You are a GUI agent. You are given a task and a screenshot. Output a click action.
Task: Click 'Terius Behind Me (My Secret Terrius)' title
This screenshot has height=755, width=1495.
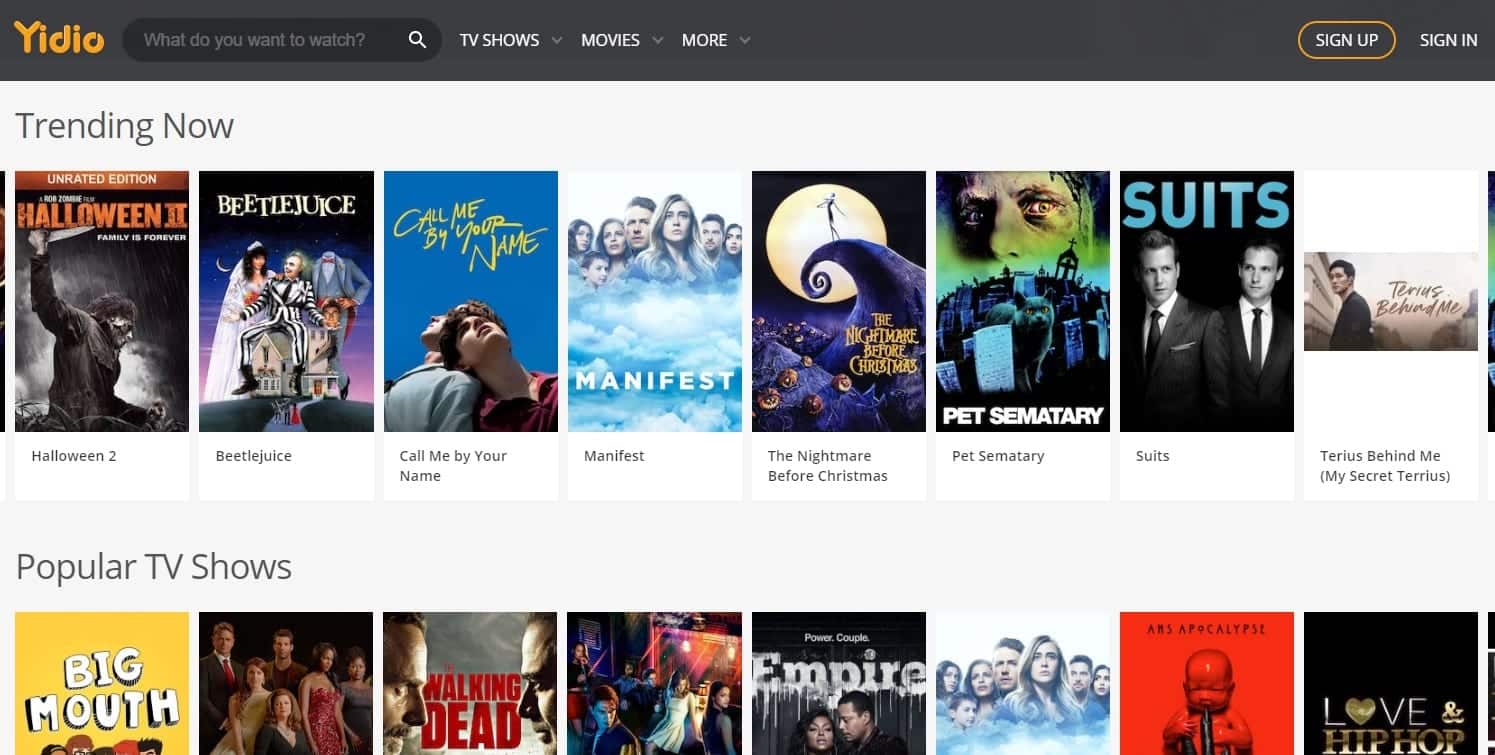click(1385, 466)
